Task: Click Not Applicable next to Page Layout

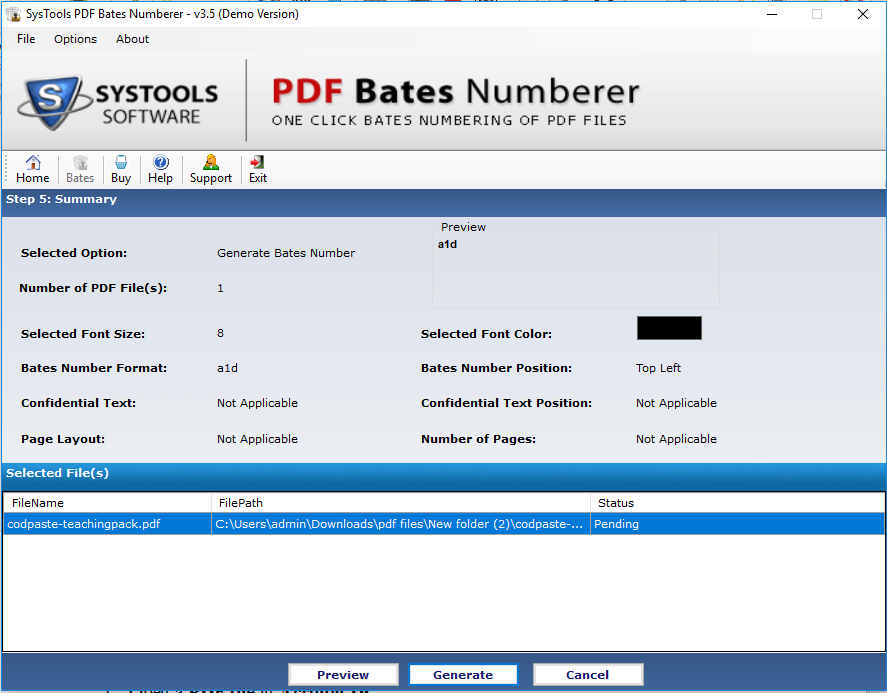Action: pyautogui.click(x=257, y=439)
